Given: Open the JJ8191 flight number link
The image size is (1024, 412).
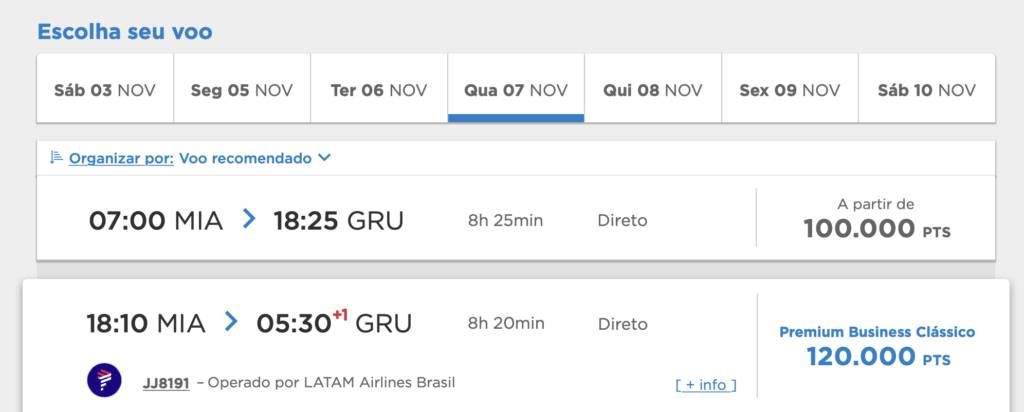Looking at the screenshot, I should coord(166,383).
